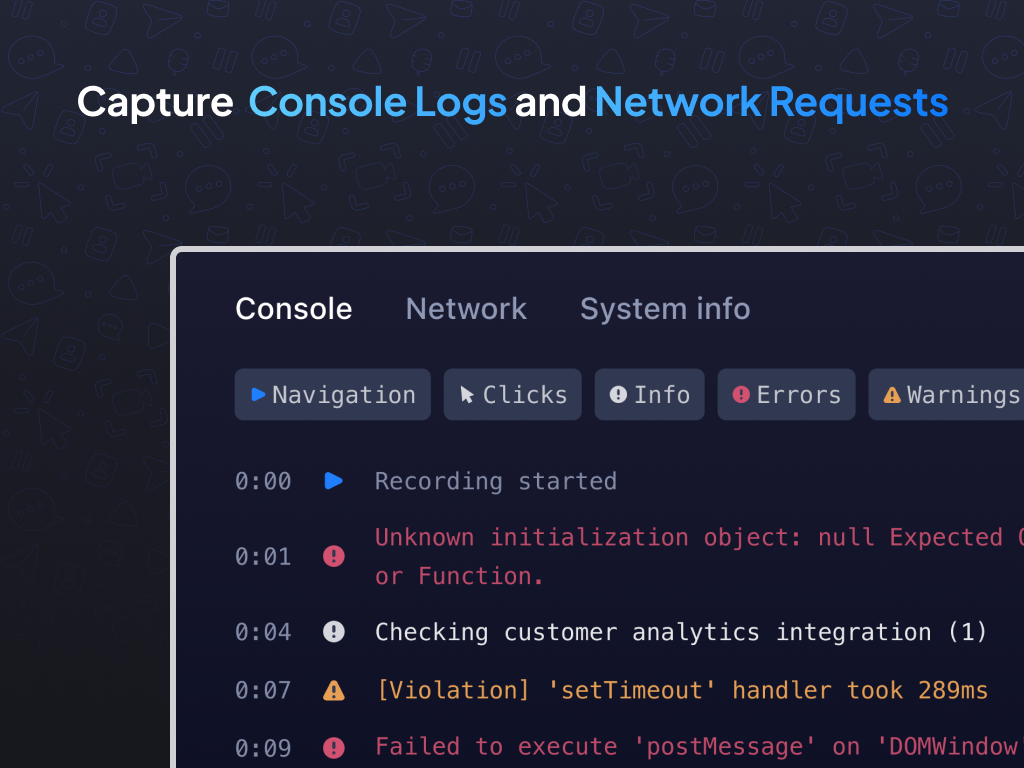Image resolution: width=1024 pixels, height=768 pixels.
Task: Click the 'Failed to execute postMessage' error
Action: 695,747
